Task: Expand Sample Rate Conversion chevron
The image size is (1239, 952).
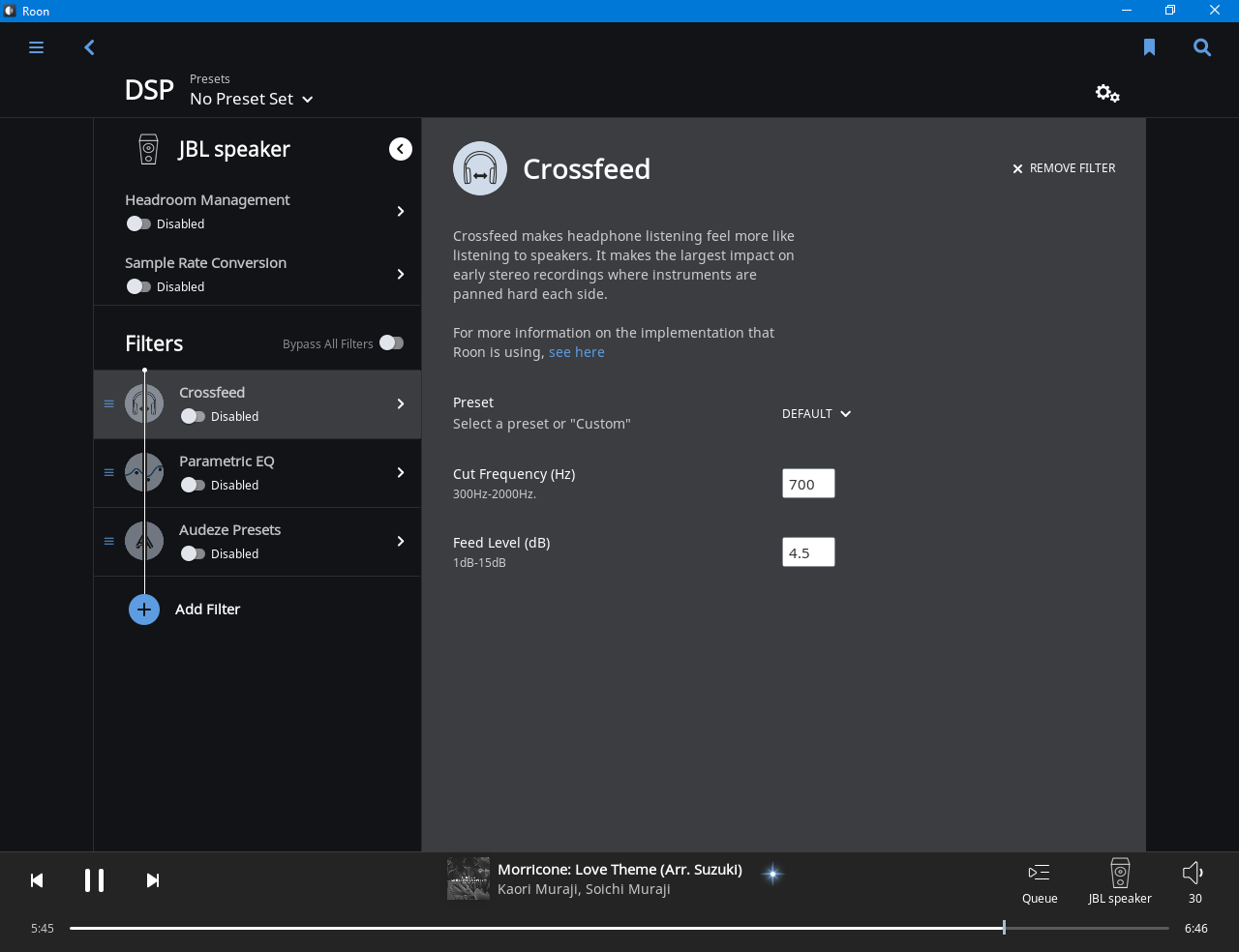Action: pyautogui.click(x=401, y=274)
